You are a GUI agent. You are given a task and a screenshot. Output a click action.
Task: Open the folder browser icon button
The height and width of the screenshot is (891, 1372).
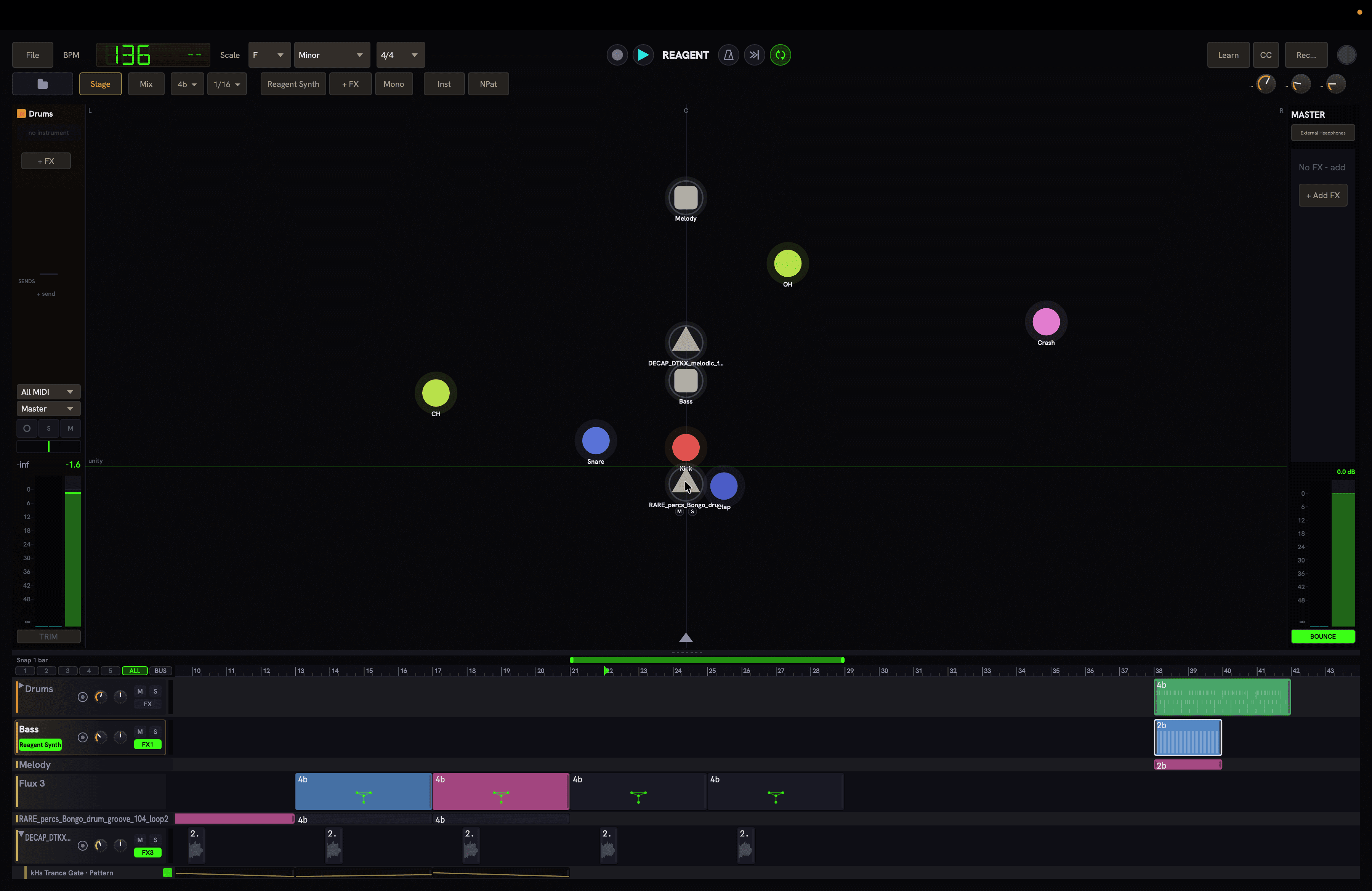click(x=43, y=84)
